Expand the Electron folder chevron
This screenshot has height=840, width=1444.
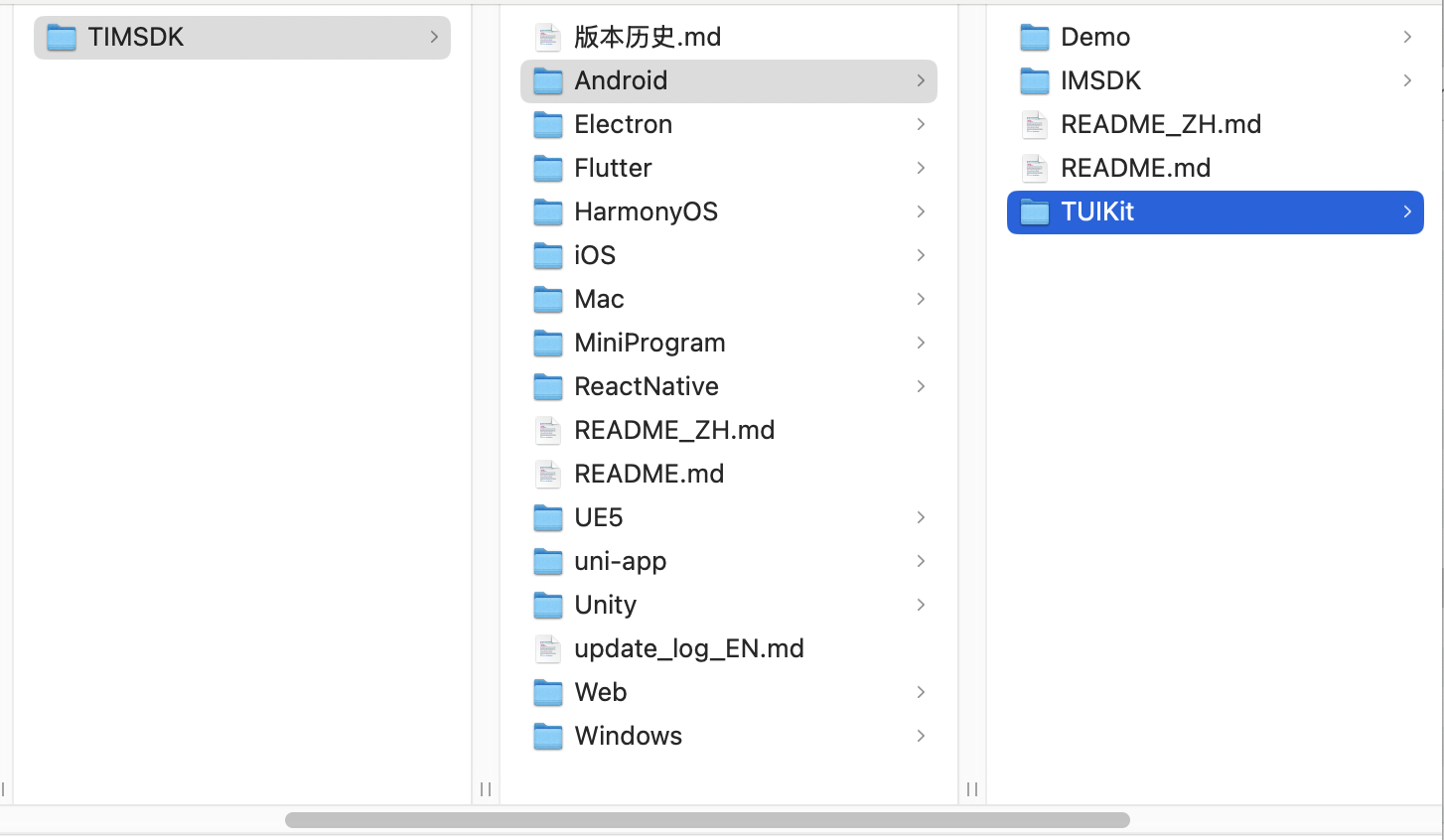point(921,124)
